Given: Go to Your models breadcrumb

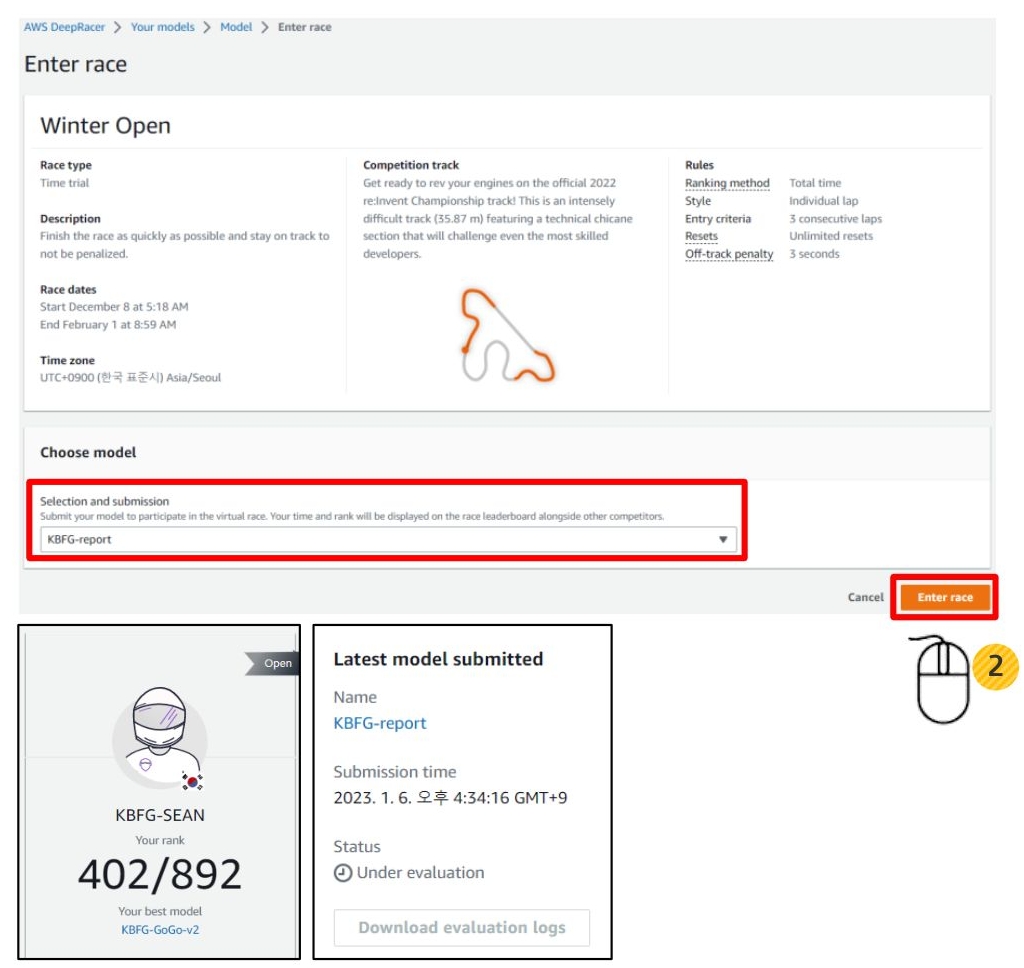Looking at the screenshot, I should (x=162, y=27).
